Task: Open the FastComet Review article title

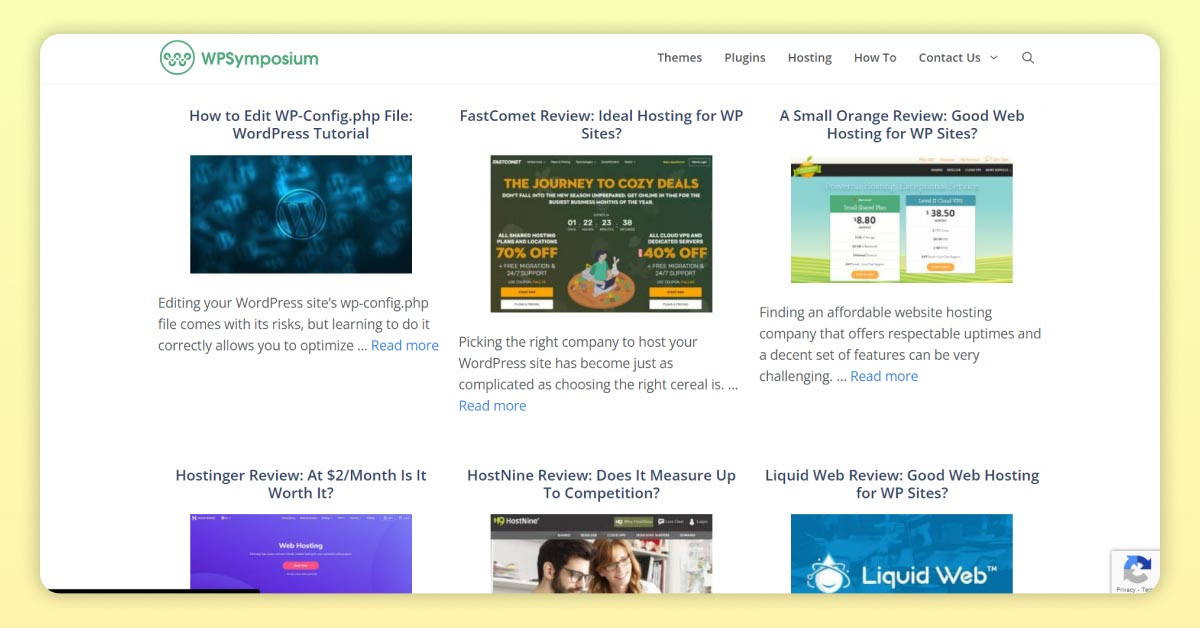Action: 601,125
